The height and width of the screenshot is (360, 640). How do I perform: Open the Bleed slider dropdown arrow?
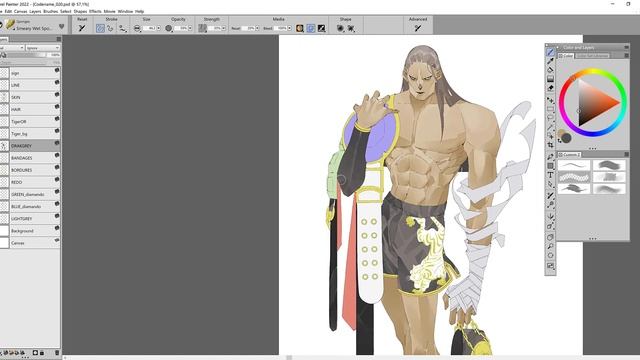[x=289, y=28]
